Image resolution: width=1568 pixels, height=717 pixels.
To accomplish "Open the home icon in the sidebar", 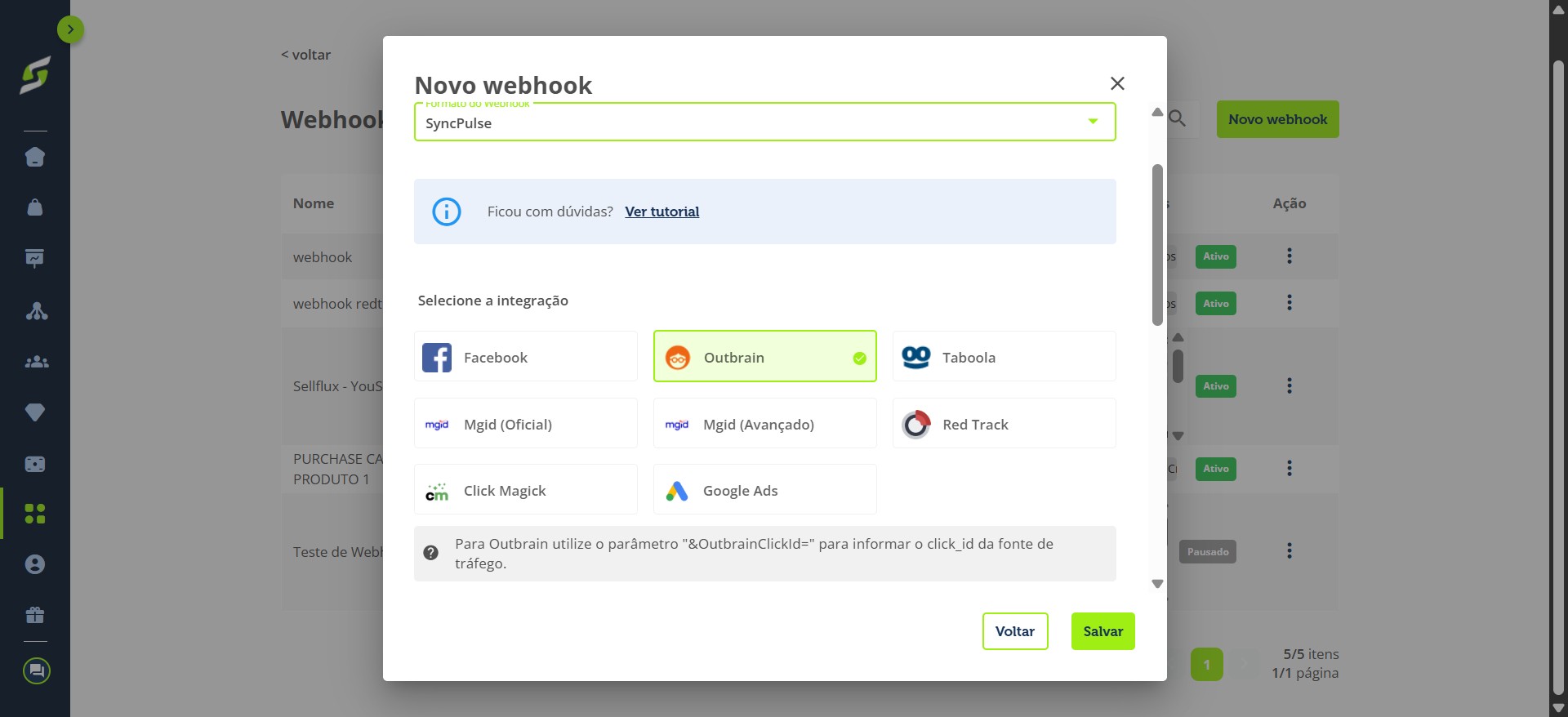I will 35,157.
